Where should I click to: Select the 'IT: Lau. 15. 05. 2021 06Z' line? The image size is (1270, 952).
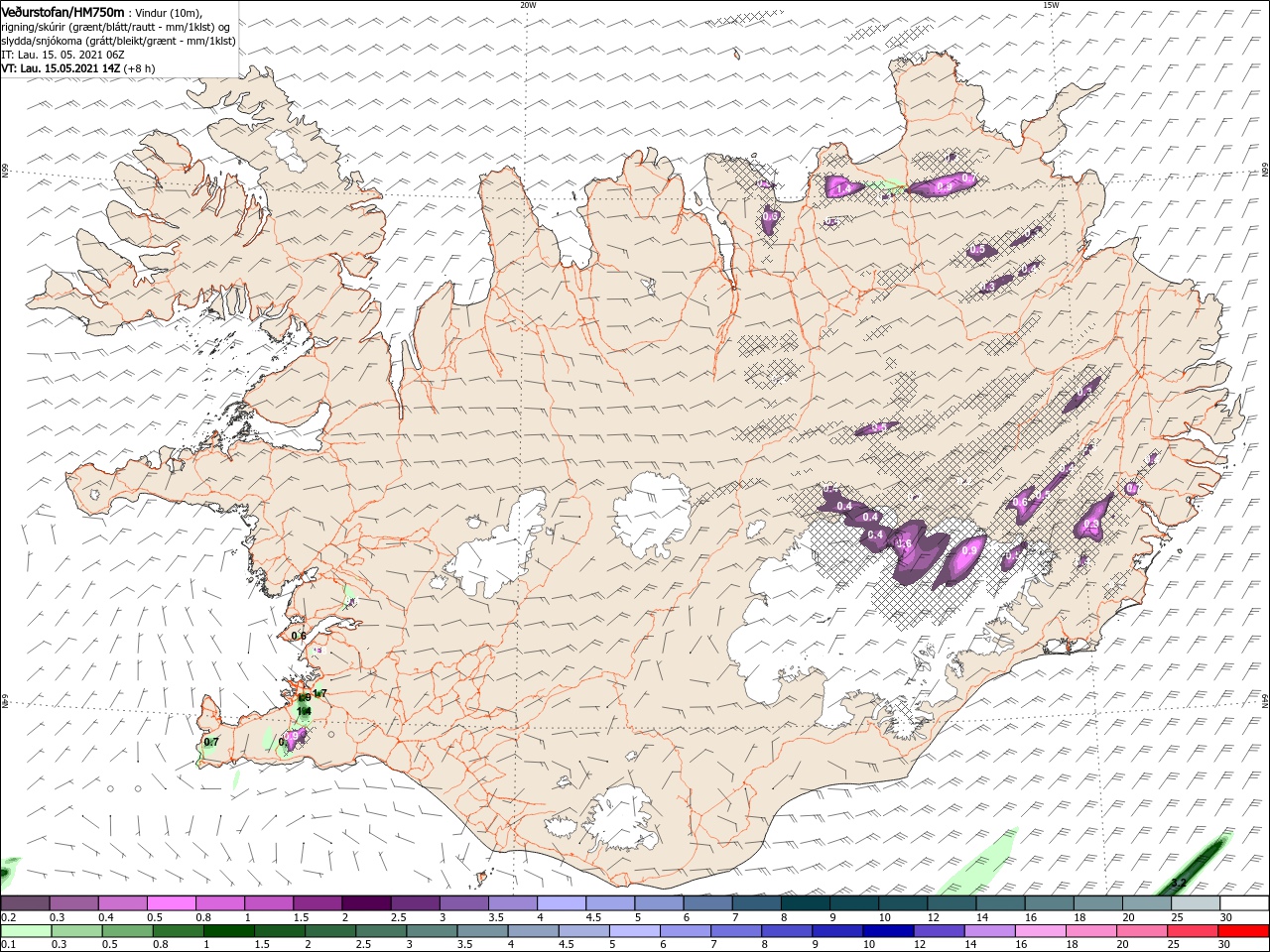point(63,55)
